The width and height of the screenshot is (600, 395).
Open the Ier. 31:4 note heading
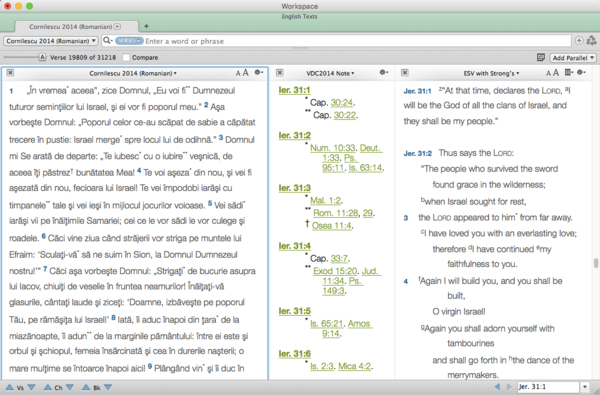click(294, 246)
